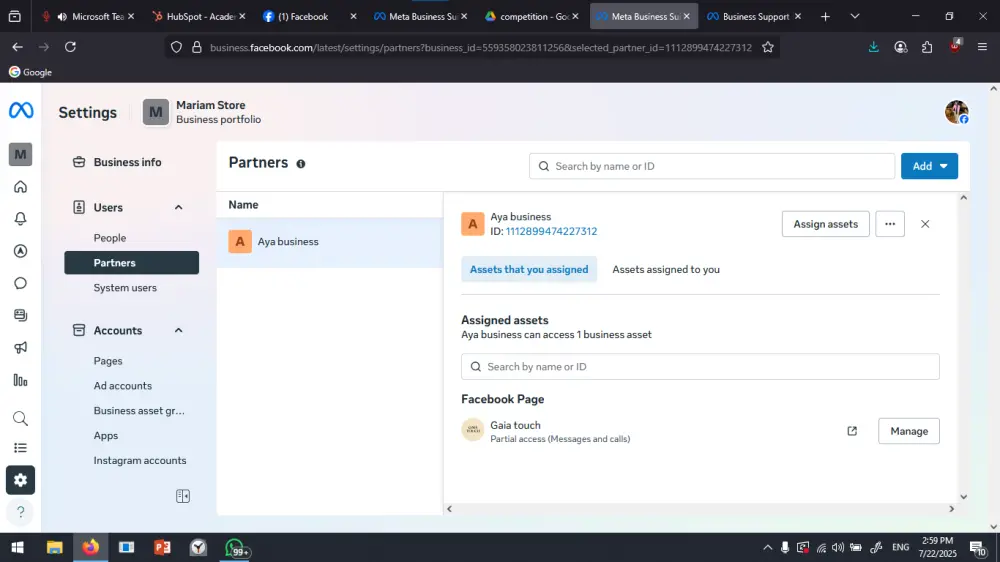
Task: Collapse sidebar with panel toggle icon
Action: [183, 496]
